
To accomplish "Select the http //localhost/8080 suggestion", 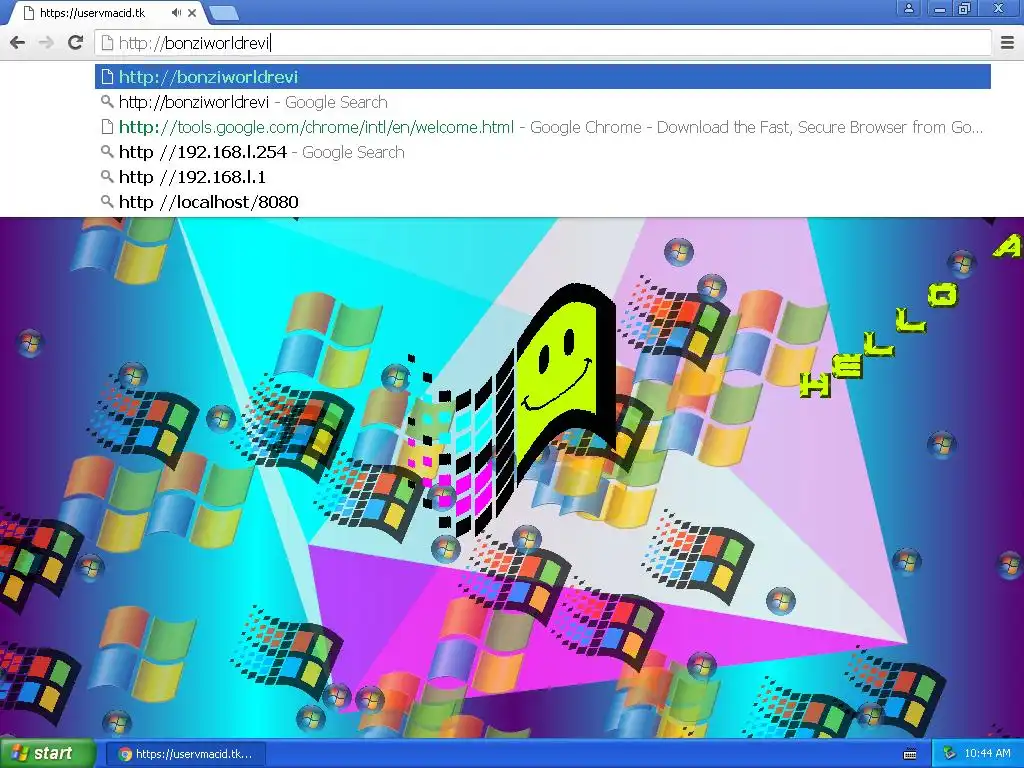I will click(543, 202).
